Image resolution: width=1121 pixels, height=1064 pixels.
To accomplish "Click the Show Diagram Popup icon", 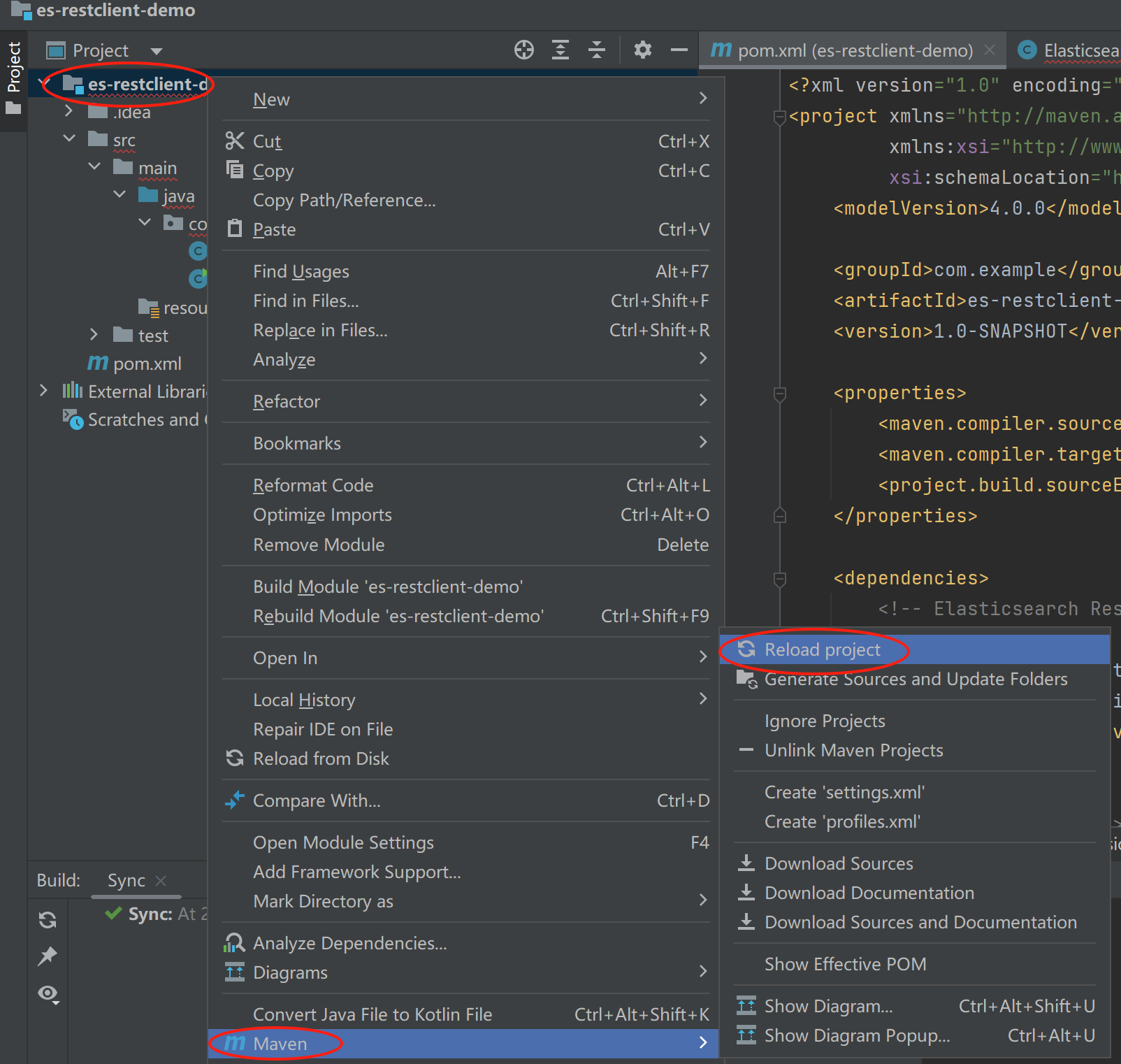I will tap(746, 1035).
